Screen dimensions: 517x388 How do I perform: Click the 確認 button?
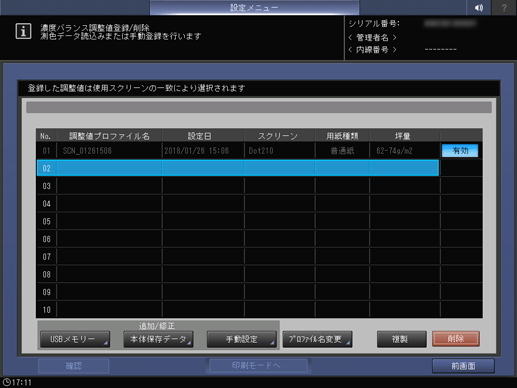pos(74,366)
